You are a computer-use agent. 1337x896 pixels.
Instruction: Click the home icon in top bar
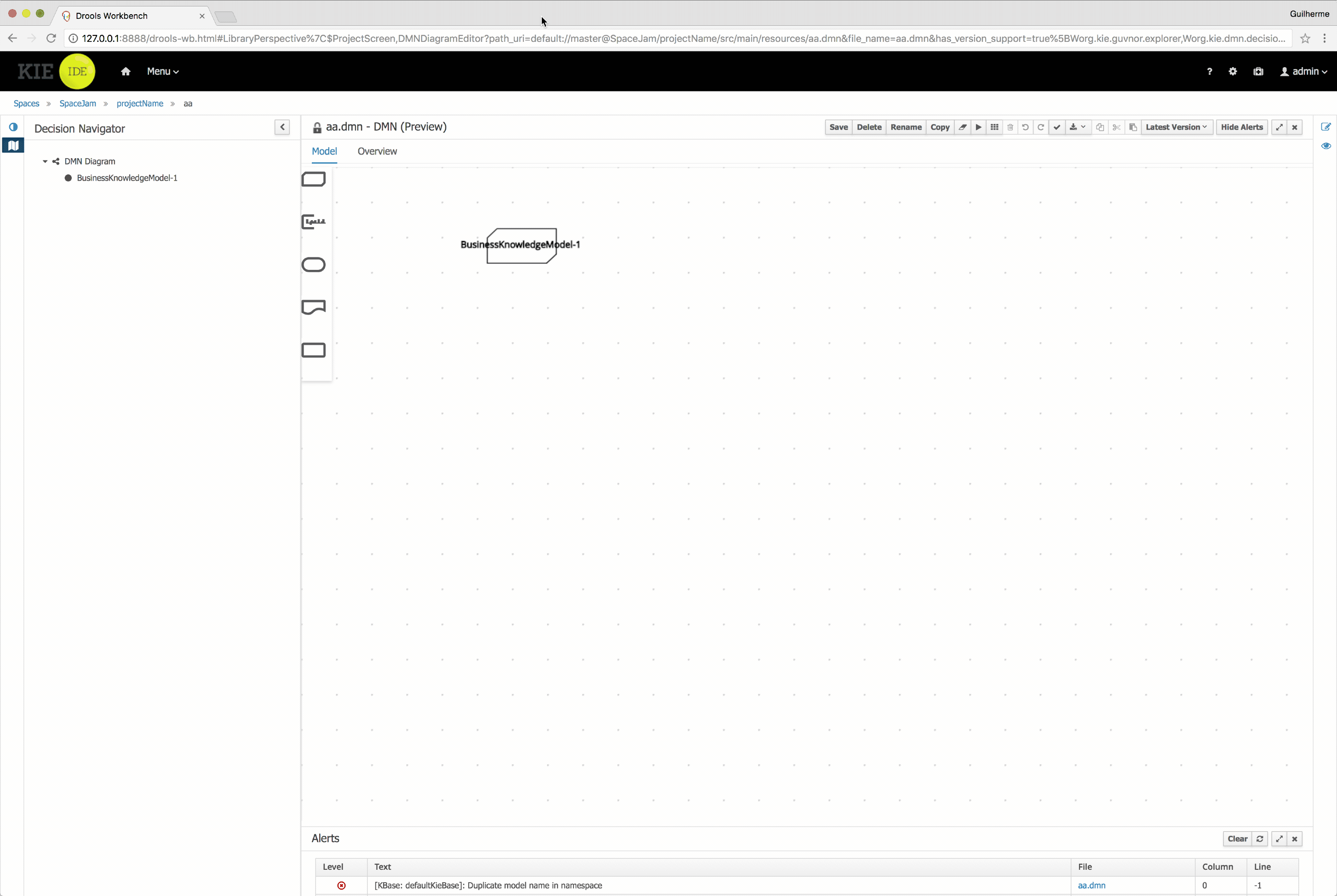126,71
